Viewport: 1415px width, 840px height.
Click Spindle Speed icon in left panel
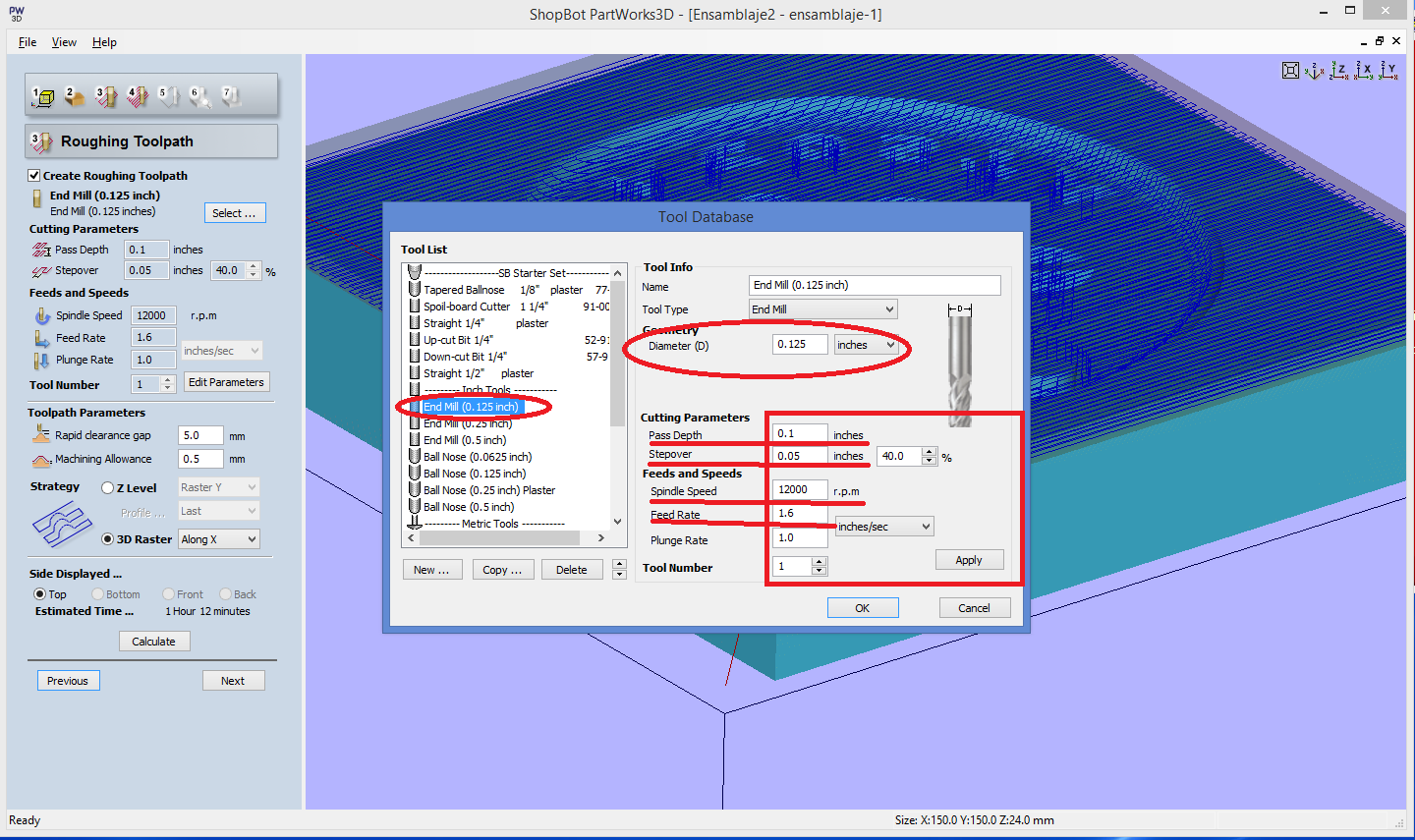click(42, 315)
